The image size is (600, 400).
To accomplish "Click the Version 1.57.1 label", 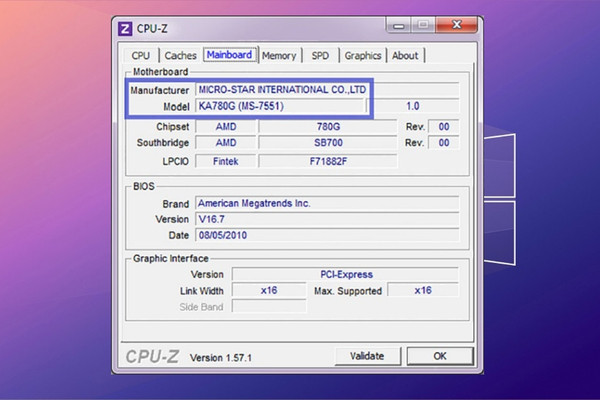I will coord(221,358).
